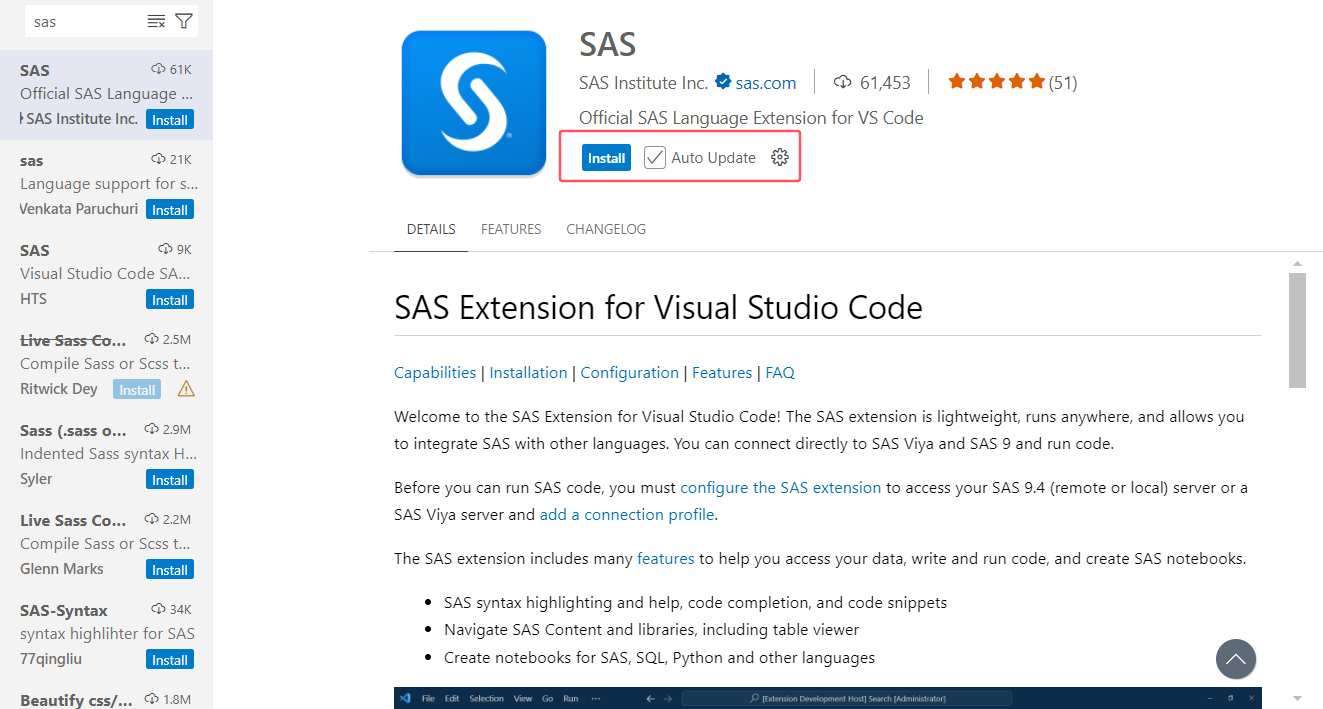Switch to the FEATURES tab

[511, 229]
